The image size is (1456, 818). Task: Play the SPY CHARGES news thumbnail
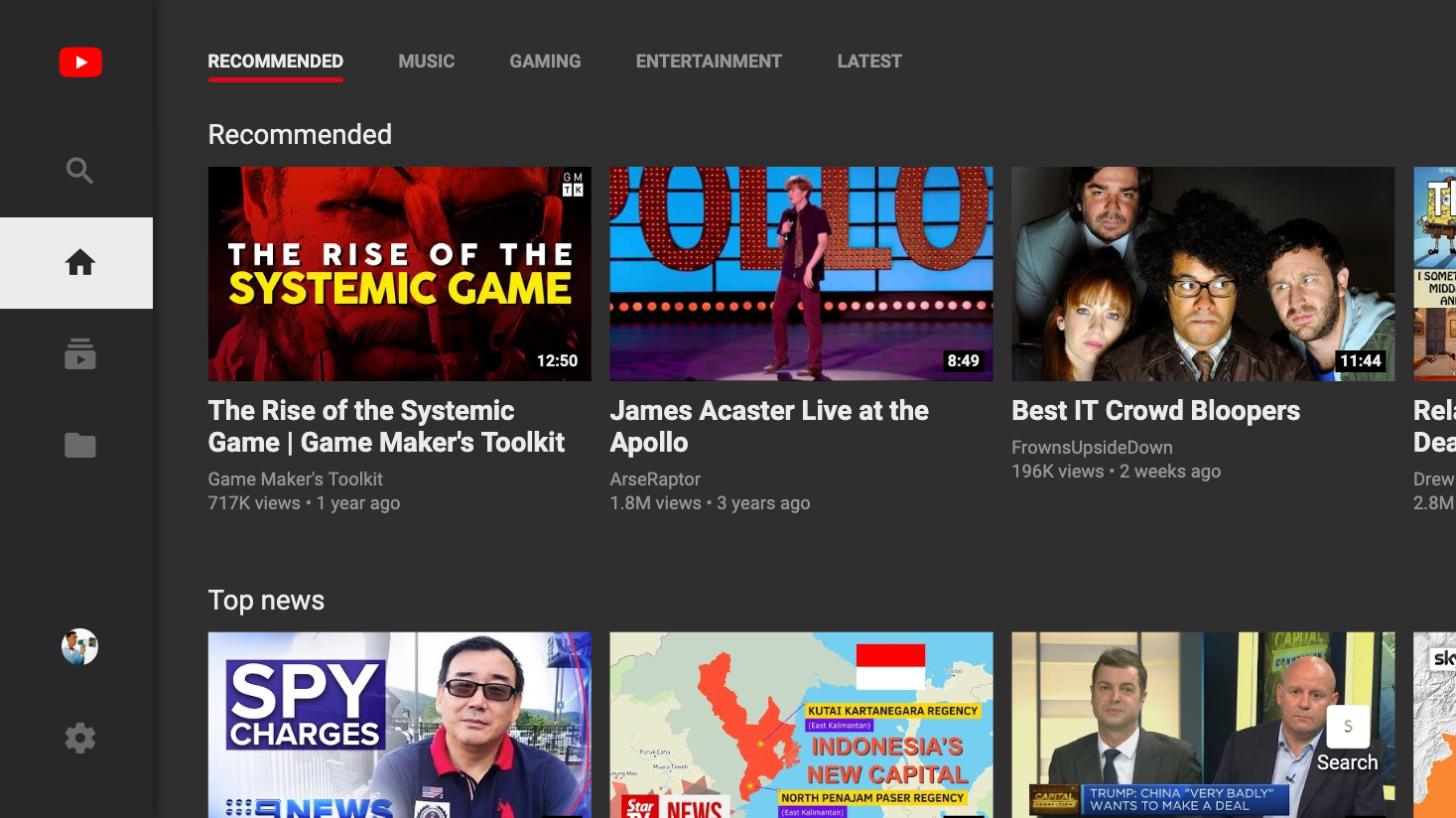(399, 725)
